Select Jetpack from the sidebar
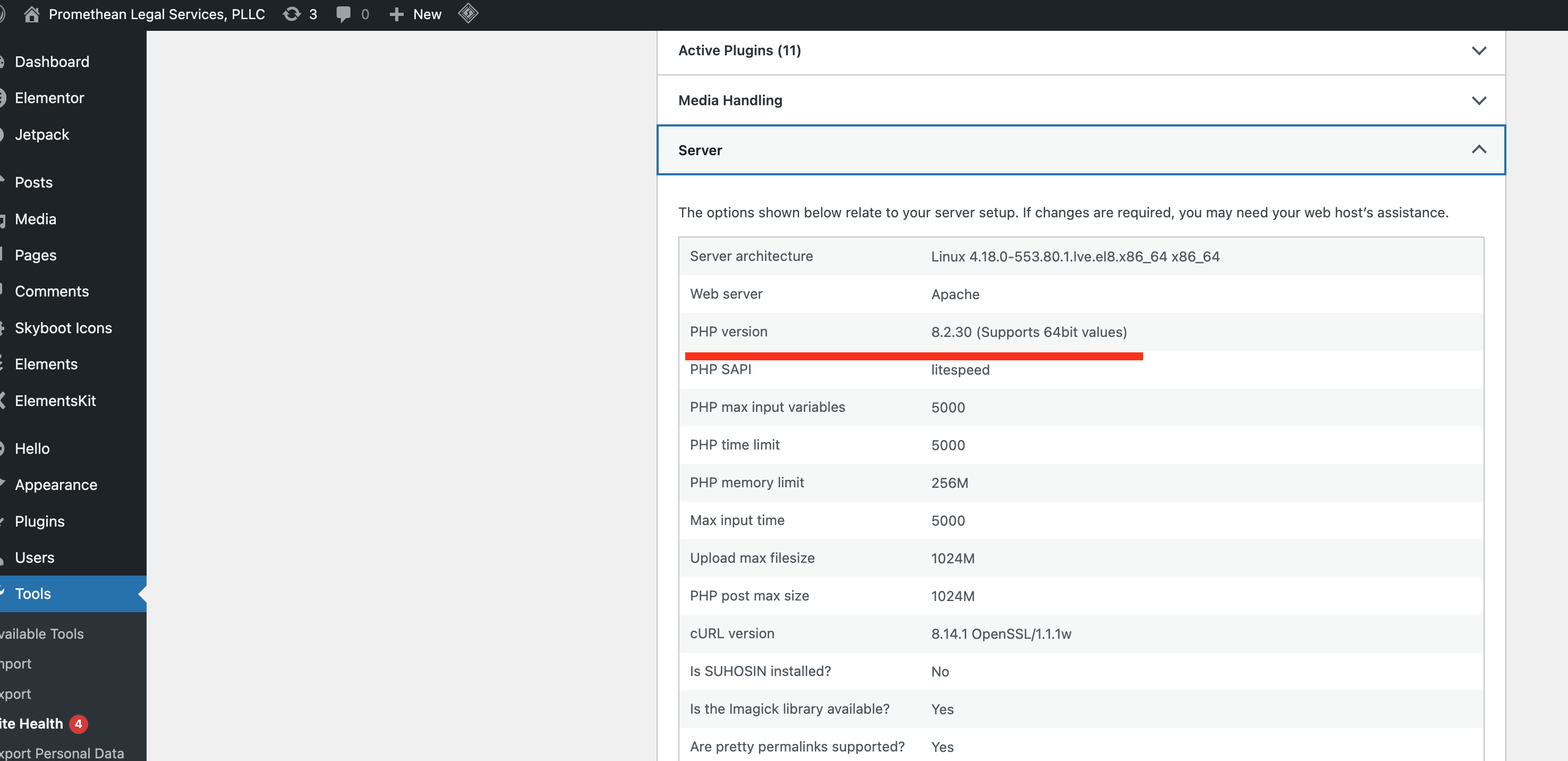The width and height of the screenshot is (1568, 761). click(41, 134)
